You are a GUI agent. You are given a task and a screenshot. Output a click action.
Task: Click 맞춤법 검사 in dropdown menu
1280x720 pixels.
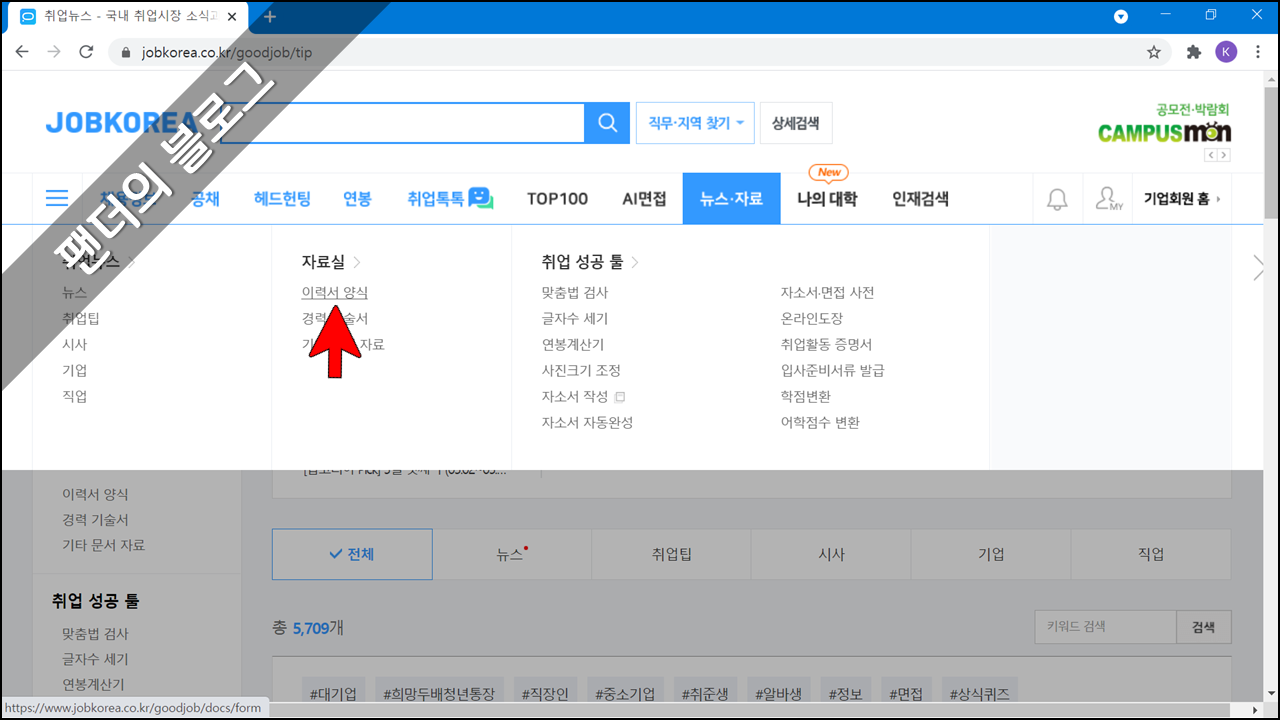575,292
